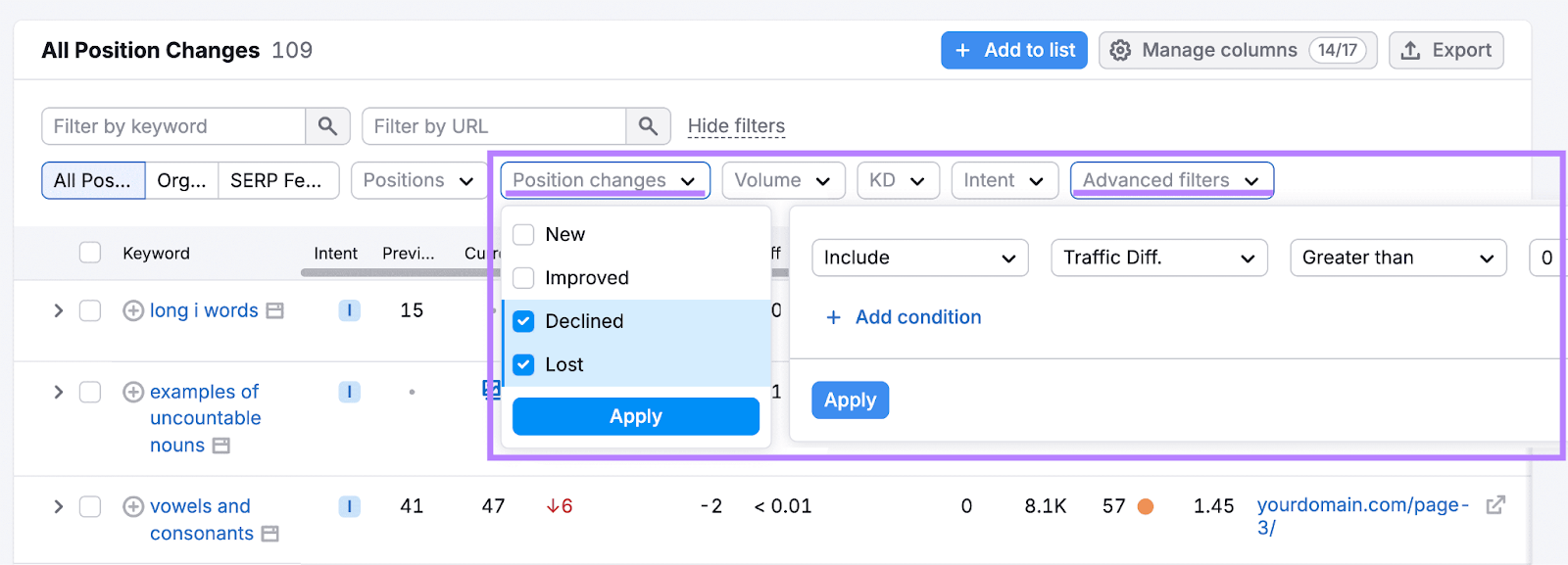Click Apply in the Position changes dropdown

coord(635,415)
